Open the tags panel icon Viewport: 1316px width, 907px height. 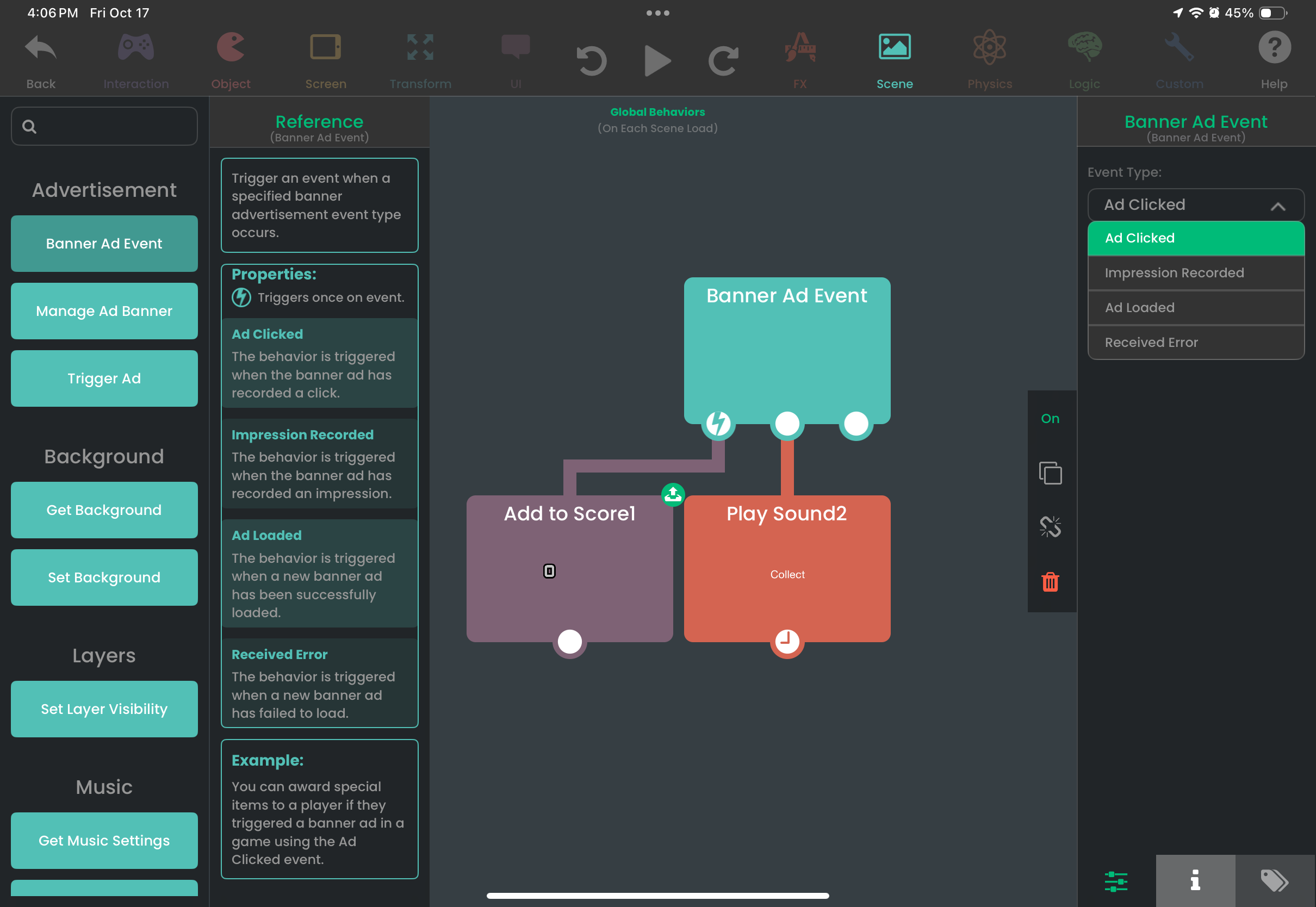pyautogui.click(x=1275, y=881)
